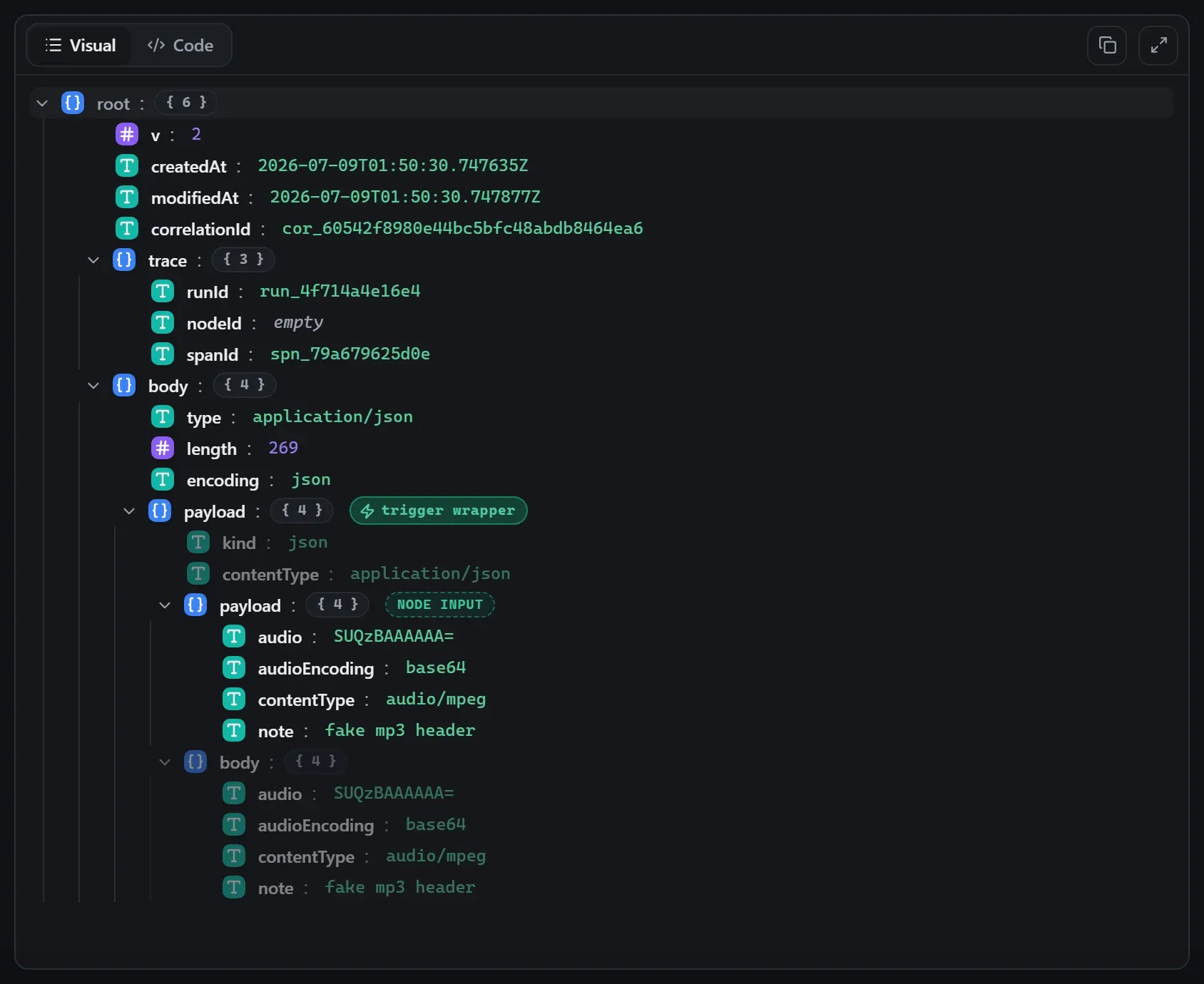Click the number icon beside v
This screenshot has height=984, width=1204.
127,134
